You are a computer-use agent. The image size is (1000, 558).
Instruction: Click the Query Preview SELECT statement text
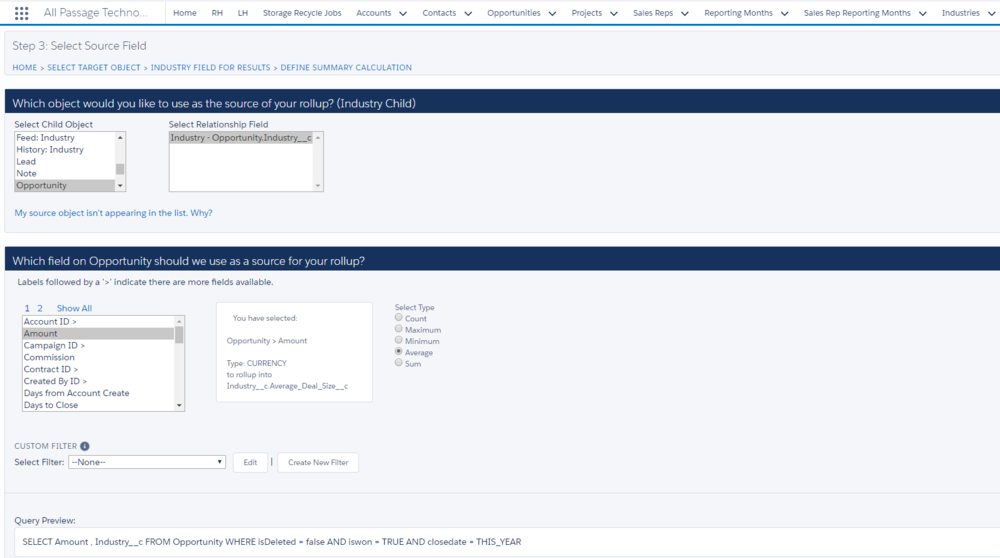click(x=272, y=542)
